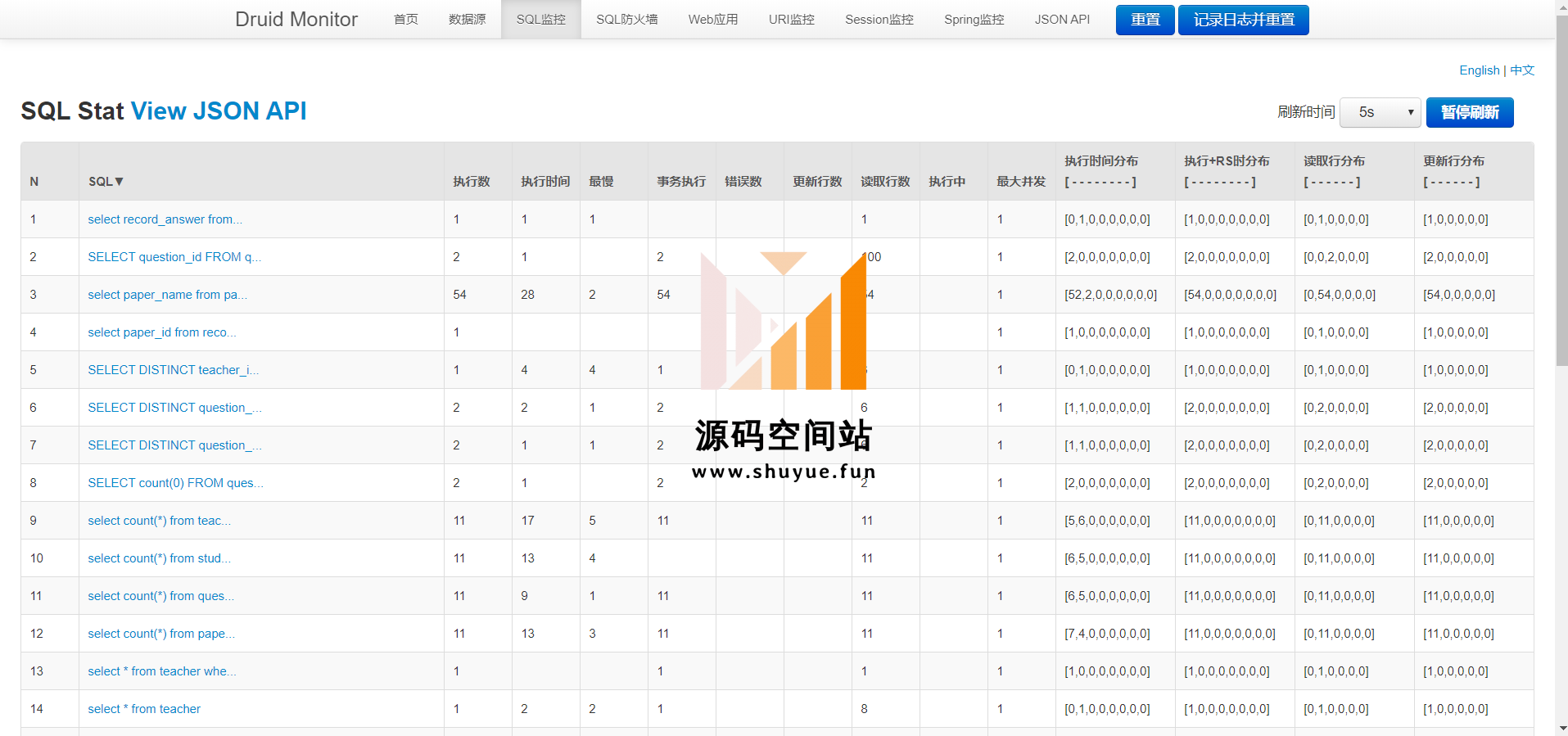Toggle sort on the SQL▼ column header

[x=106, y=182]
